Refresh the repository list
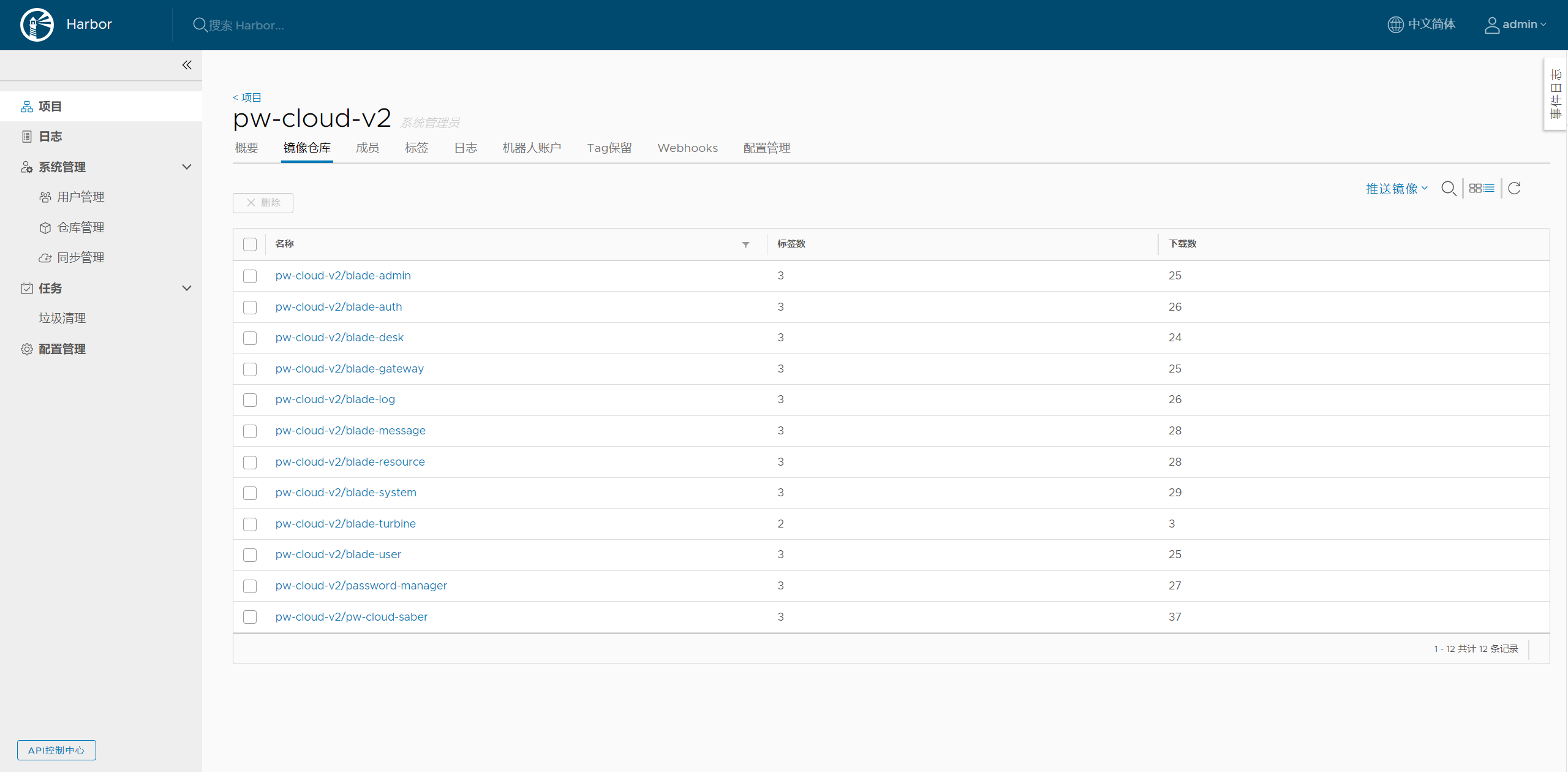The image size is (1568, 772). coord(1514,189)
